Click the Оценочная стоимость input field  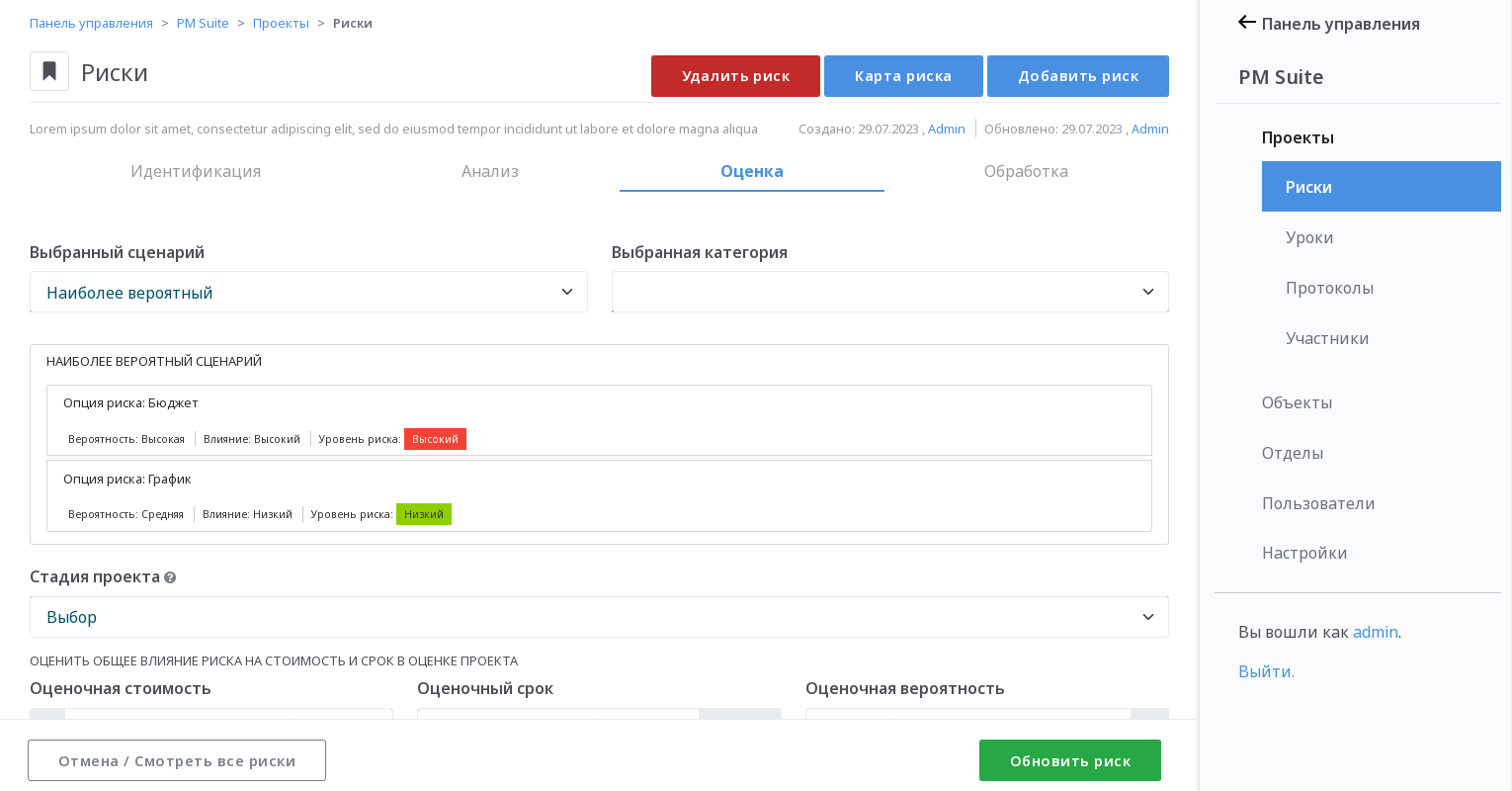(x=228, y=714)
